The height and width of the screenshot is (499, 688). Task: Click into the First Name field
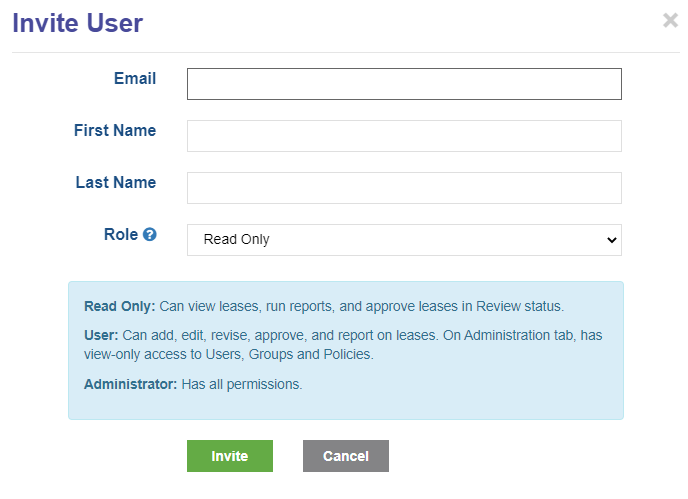pyautogui.click(x=404, y=136)
